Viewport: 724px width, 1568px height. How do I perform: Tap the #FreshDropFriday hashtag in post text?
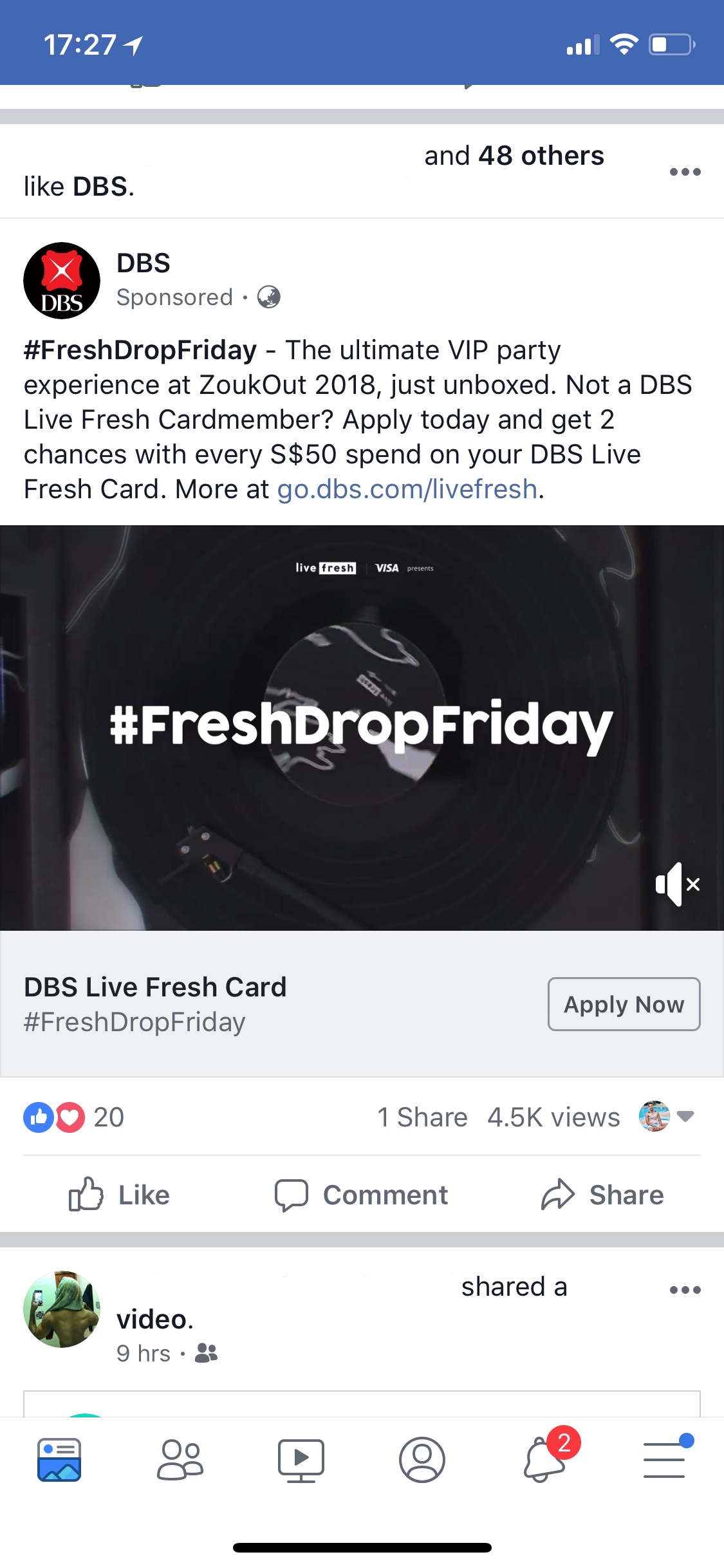pos(140,350)
